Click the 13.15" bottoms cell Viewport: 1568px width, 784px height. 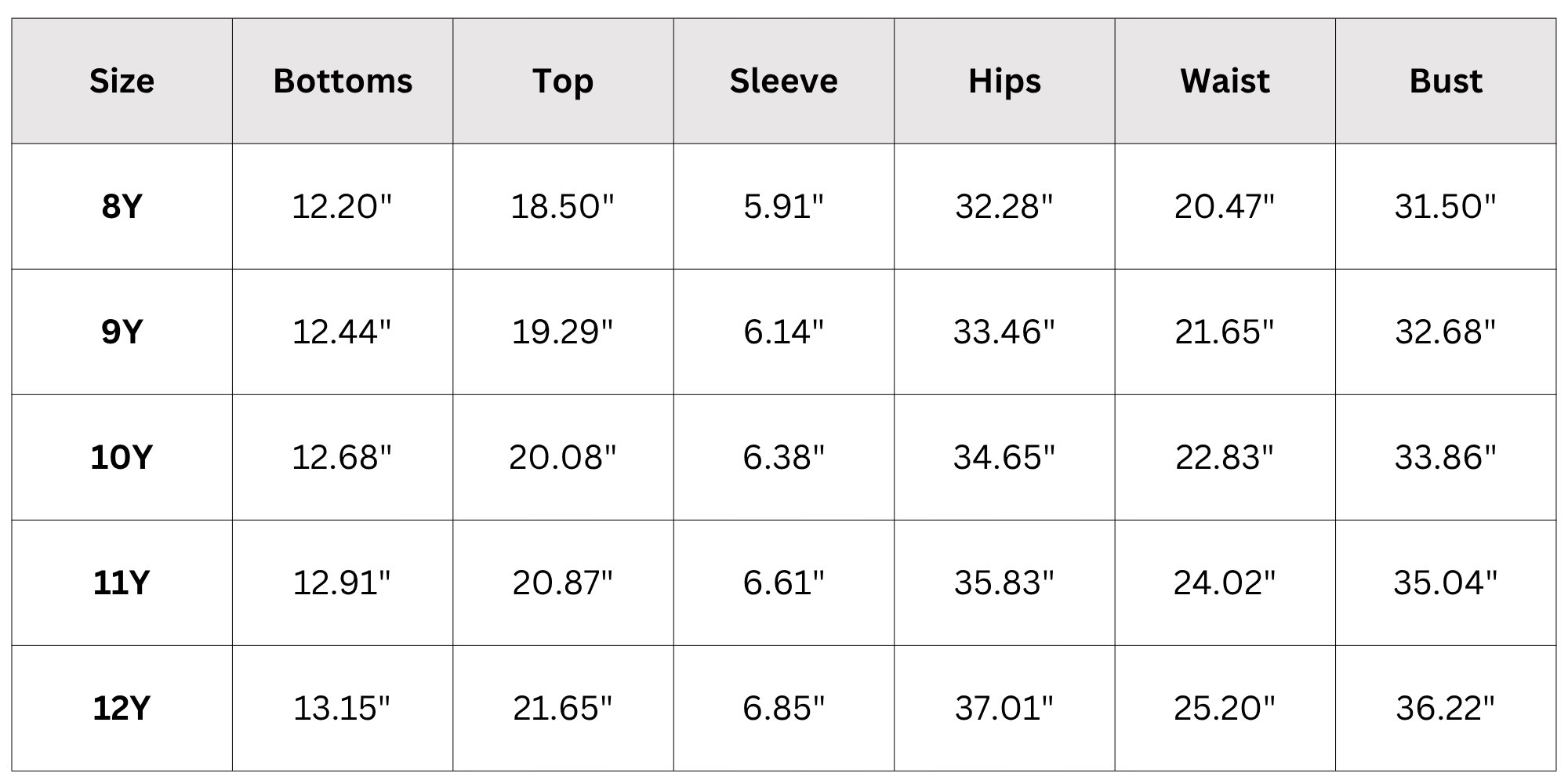pos(342,708)
